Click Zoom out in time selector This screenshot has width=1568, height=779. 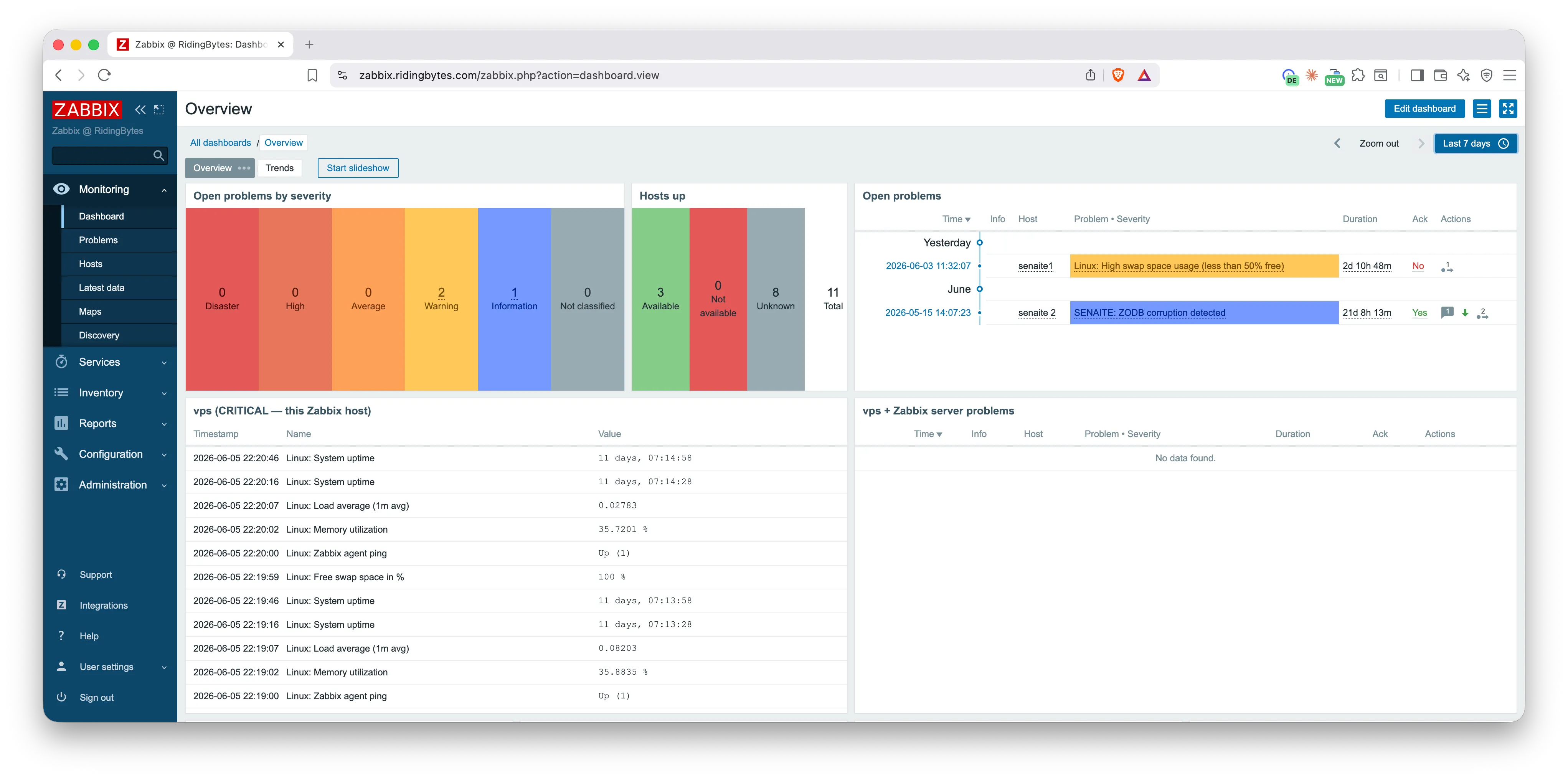(x=1379, y=144)
